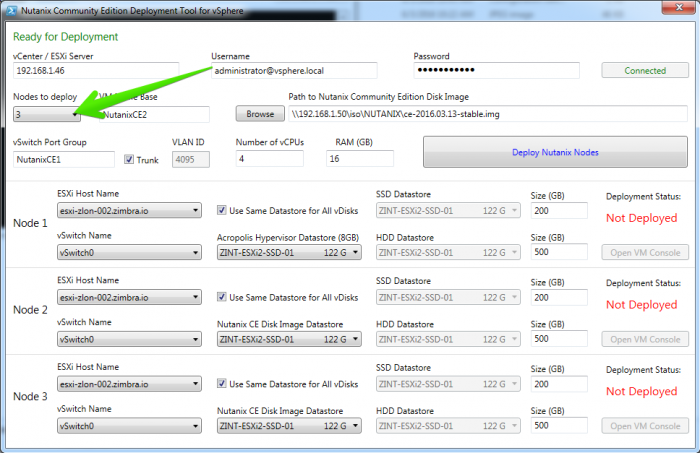This screenshot has height=453, width=700.
Task: Click Node 3 HDD Size field 500
Action: 559,425
